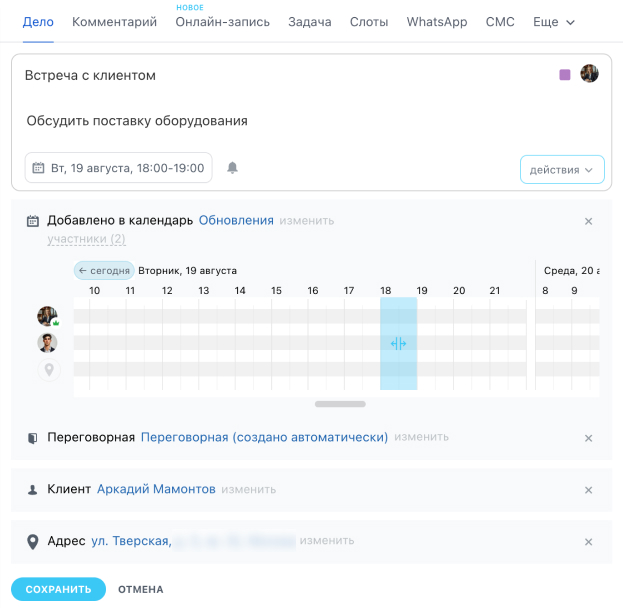Expand the участники (2) list
The height and width of the screenshot is (616, 623).
(86, 239)
